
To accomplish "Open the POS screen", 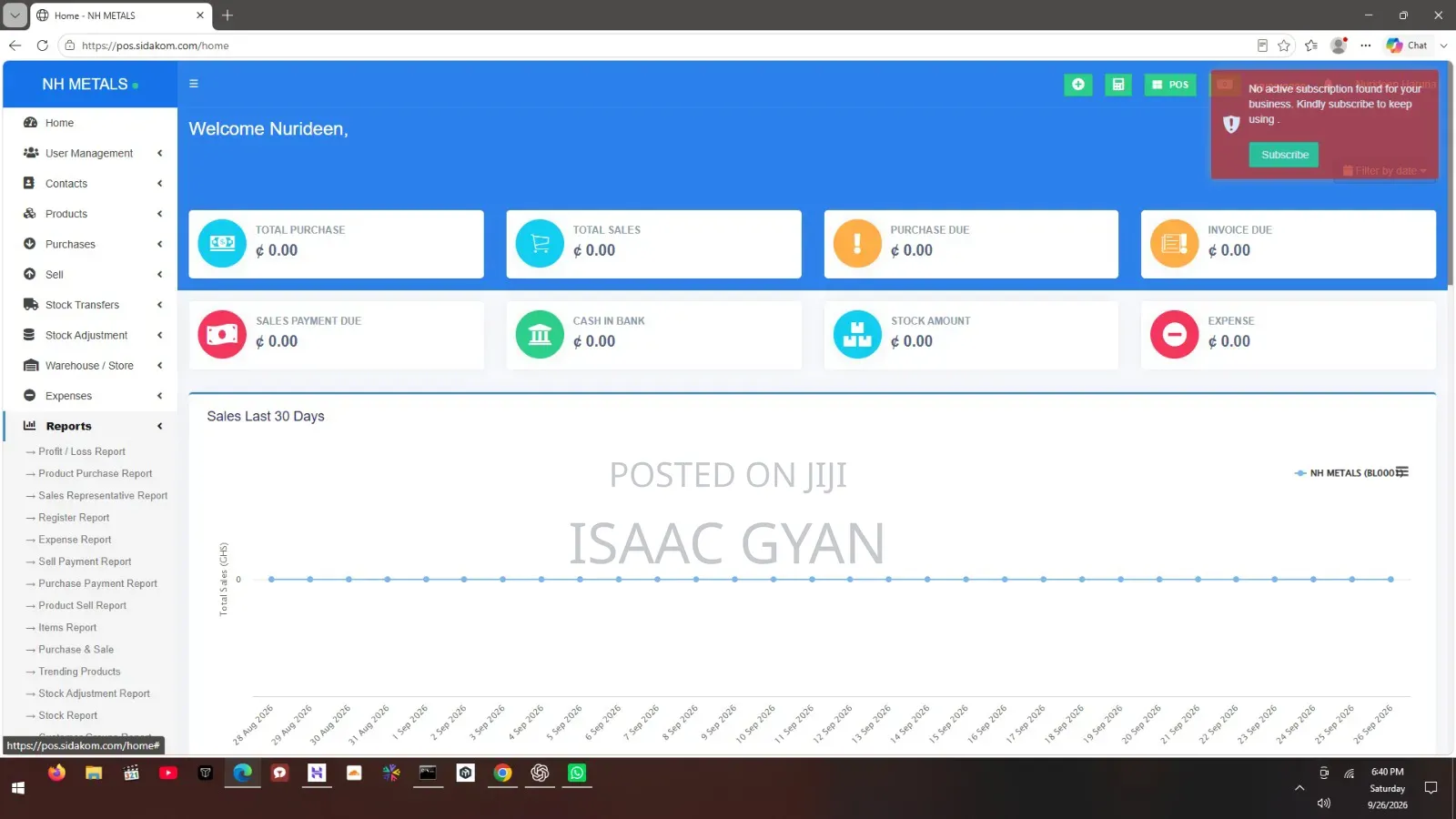I will (1170, 85).
